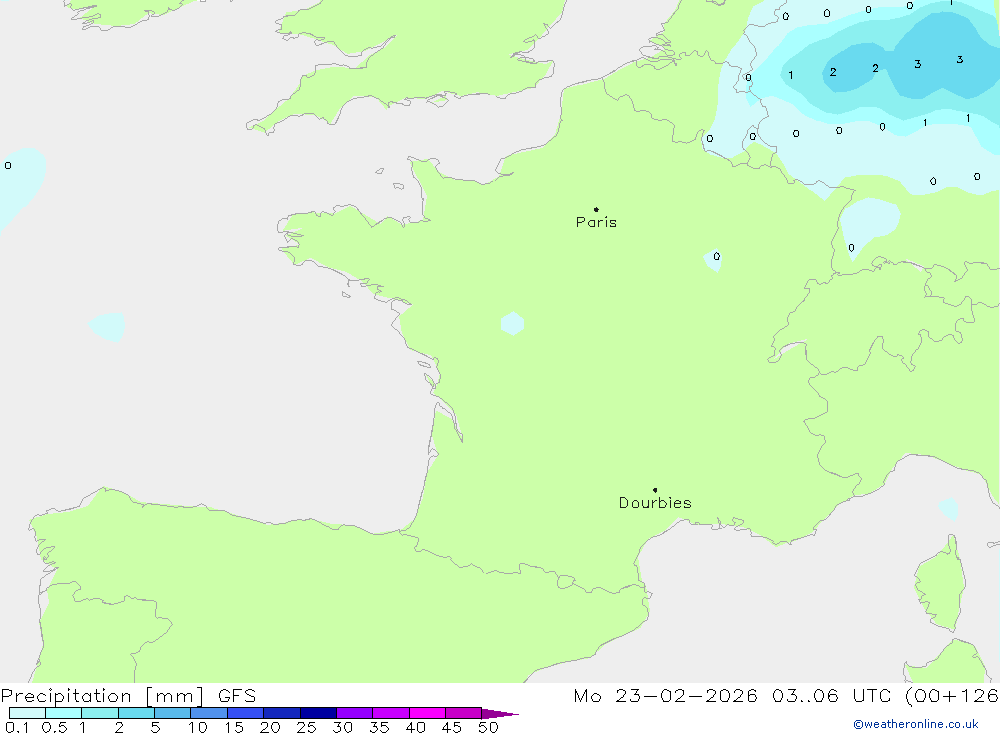Click the Dourbies location dot

pos(655,490)
